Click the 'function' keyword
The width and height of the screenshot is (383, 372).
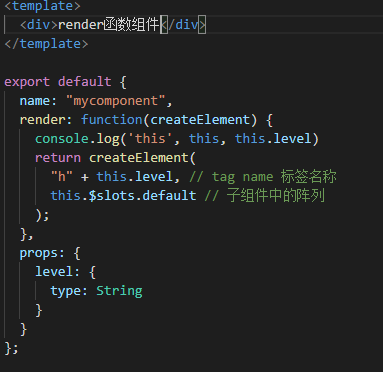pyautogui.click(x=112, y=119)
